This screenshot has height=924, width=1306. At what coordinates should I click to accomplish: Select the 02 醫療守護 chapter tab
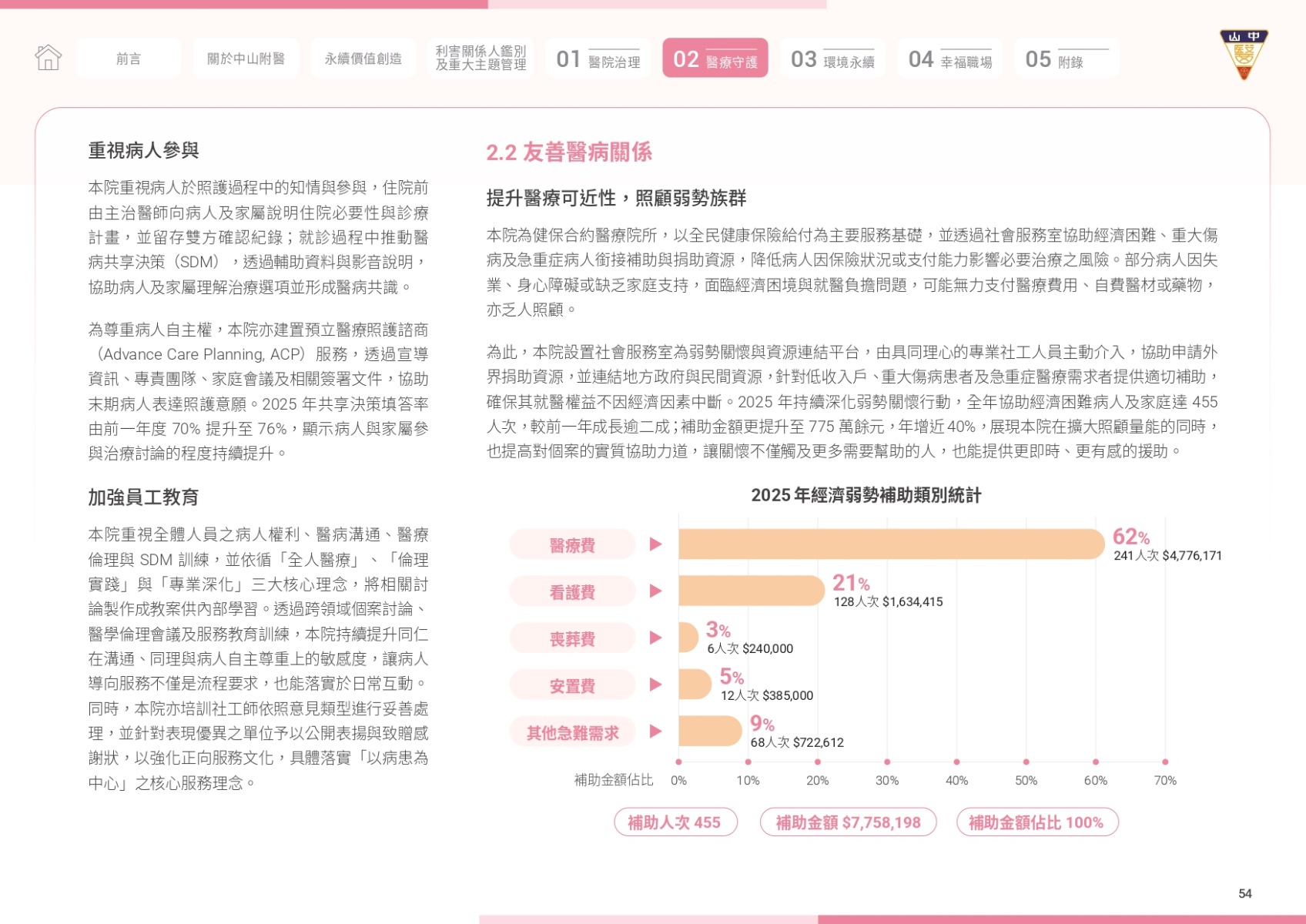pyautogui.click(x=715, y=59)
